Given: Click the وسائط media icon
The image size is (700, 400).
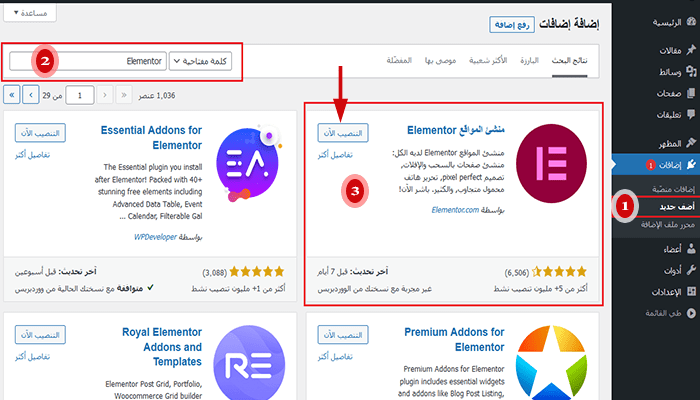Looking at the screenshot, I should tap(691, 71).
